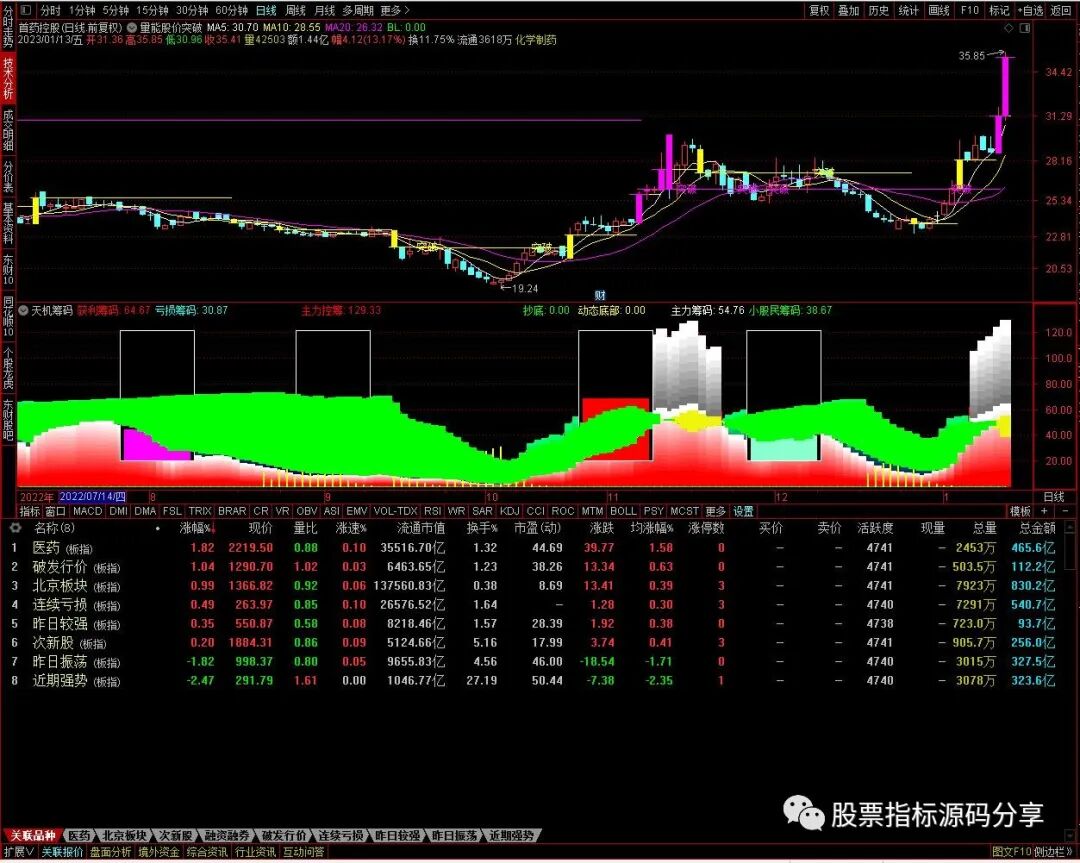Screen dimensions: 1080x863
Task: Open the 行业资讯 panel tab
Action: click(x=256, y=852)
